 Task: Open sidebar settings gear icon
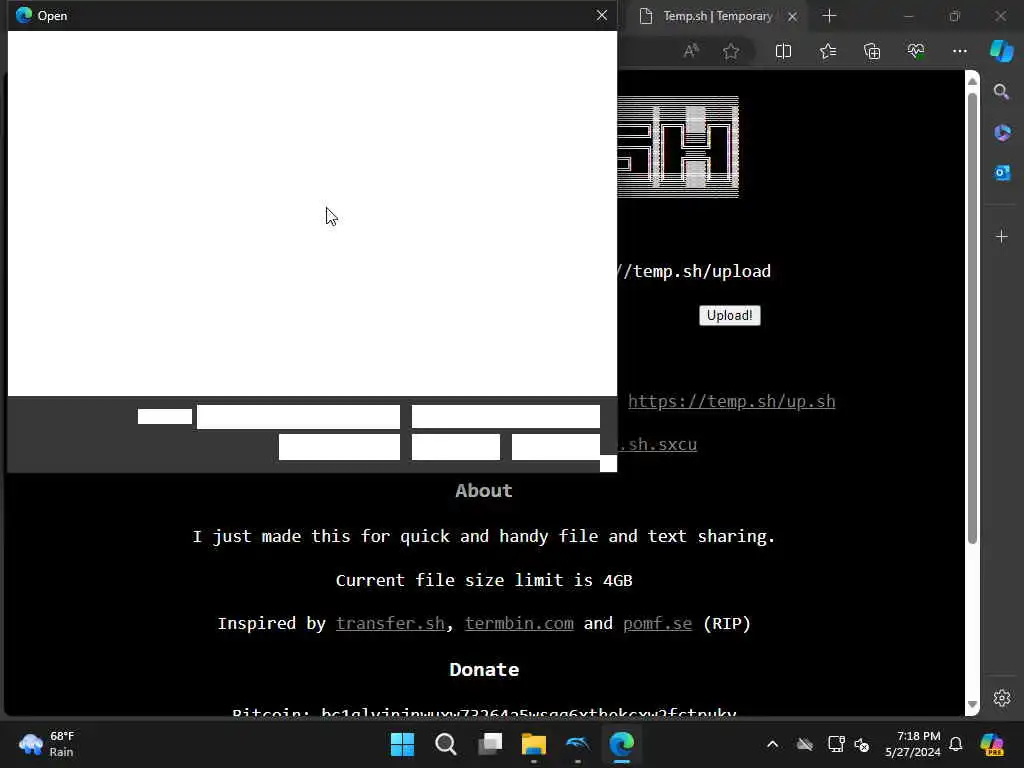[x=1002, y=698]
